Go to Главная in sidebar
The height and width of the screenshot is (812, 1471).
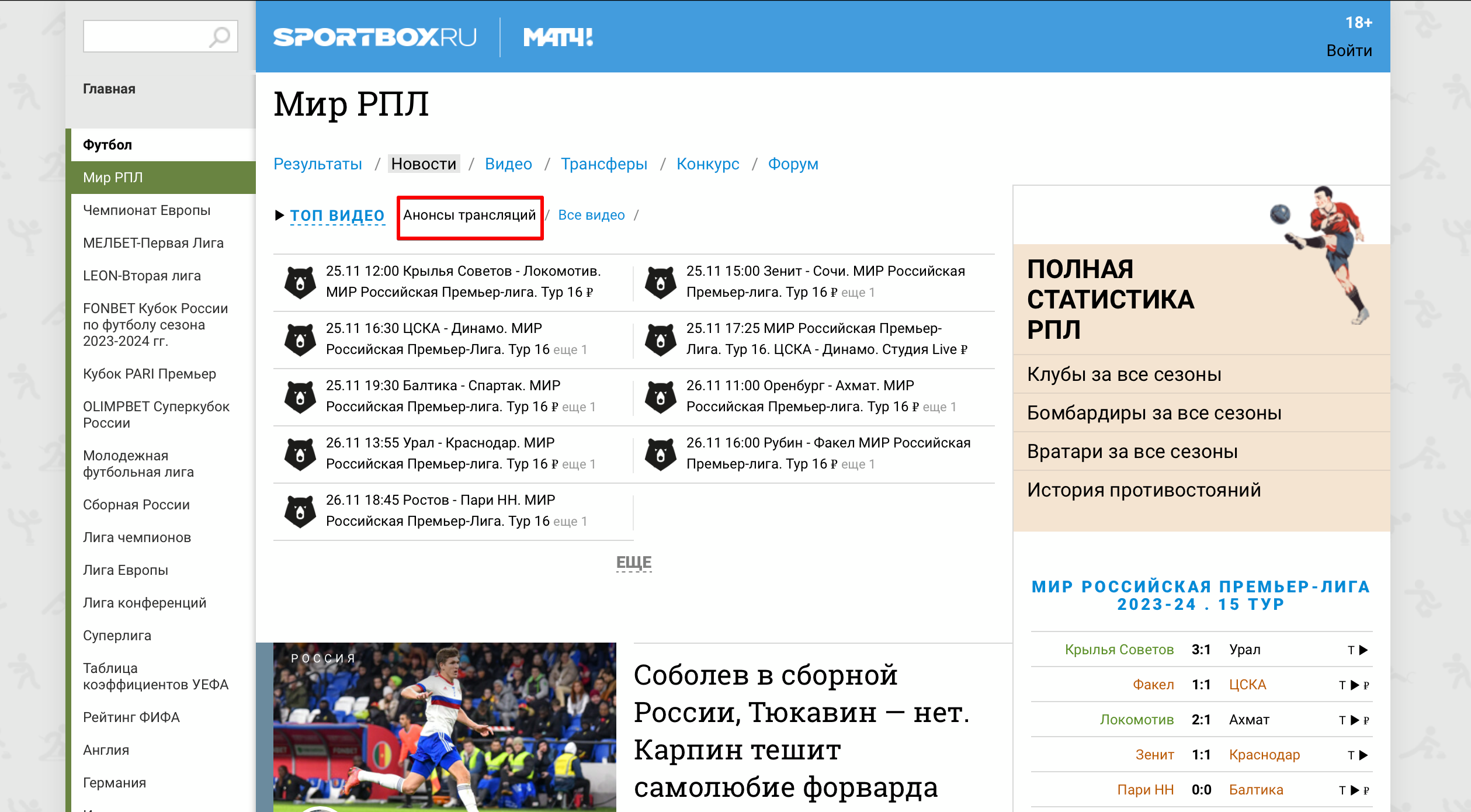[x=109, y=89]
